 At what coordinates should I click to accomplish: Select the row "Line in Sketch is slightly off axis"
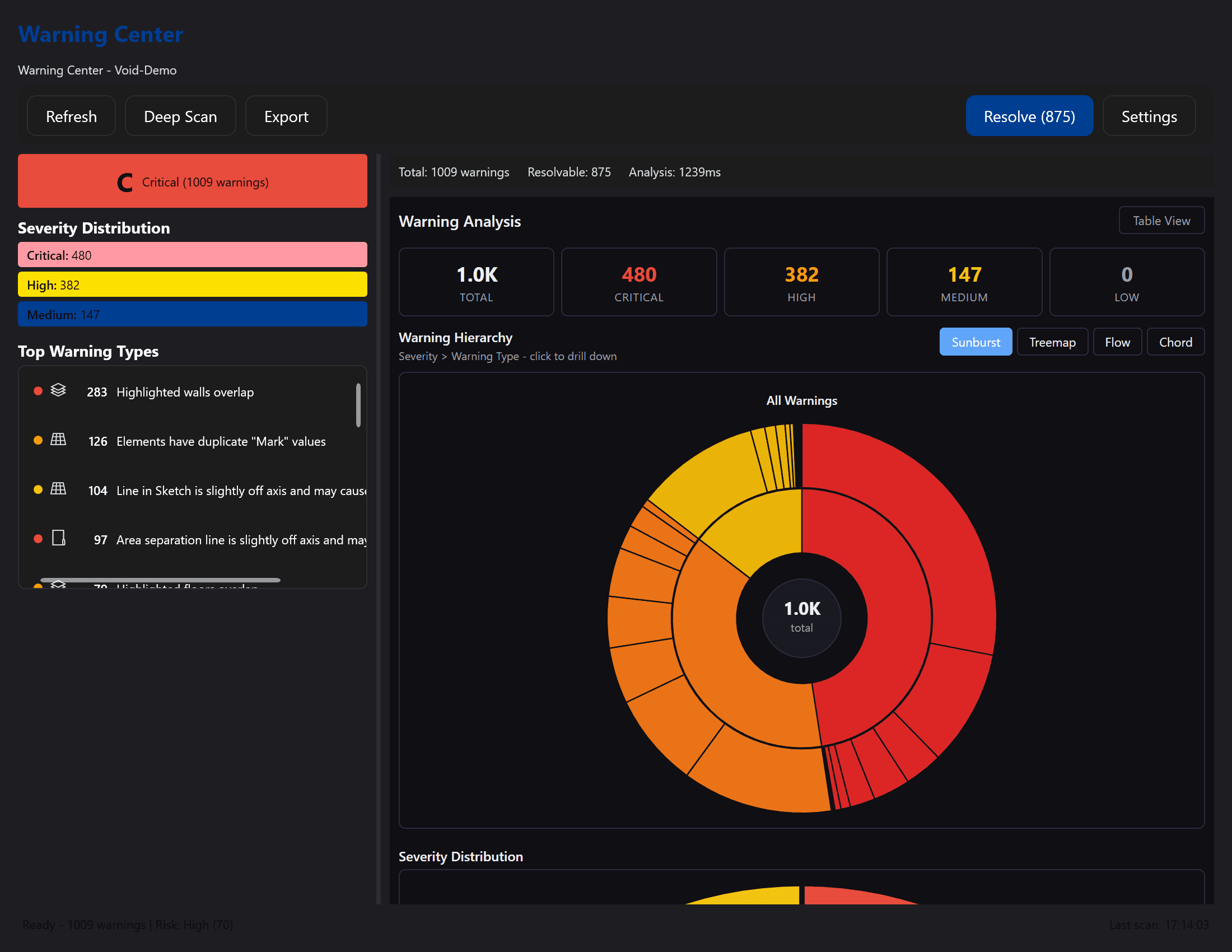192,489
